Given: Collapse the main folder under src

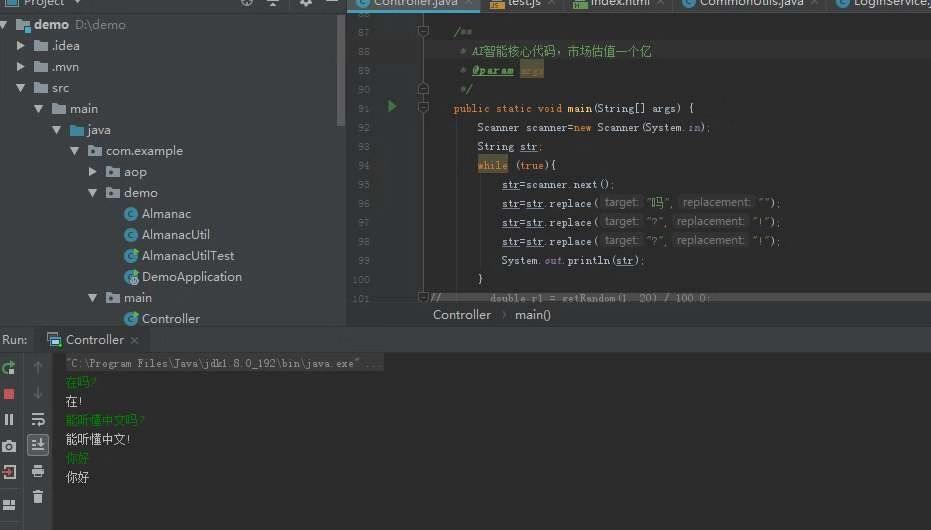Looking at the screenshot, I should pos(39,109).
